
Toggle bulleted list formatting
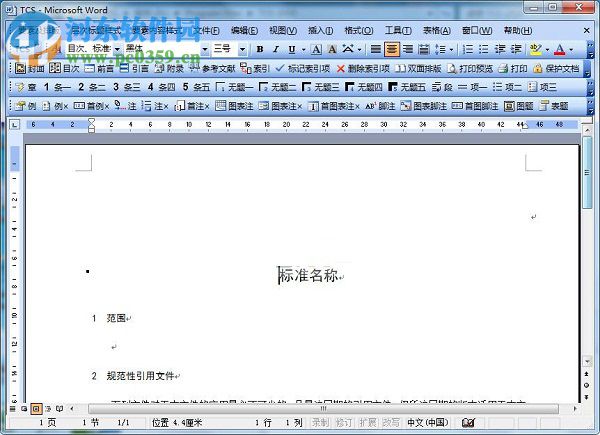tap(484, 49)
